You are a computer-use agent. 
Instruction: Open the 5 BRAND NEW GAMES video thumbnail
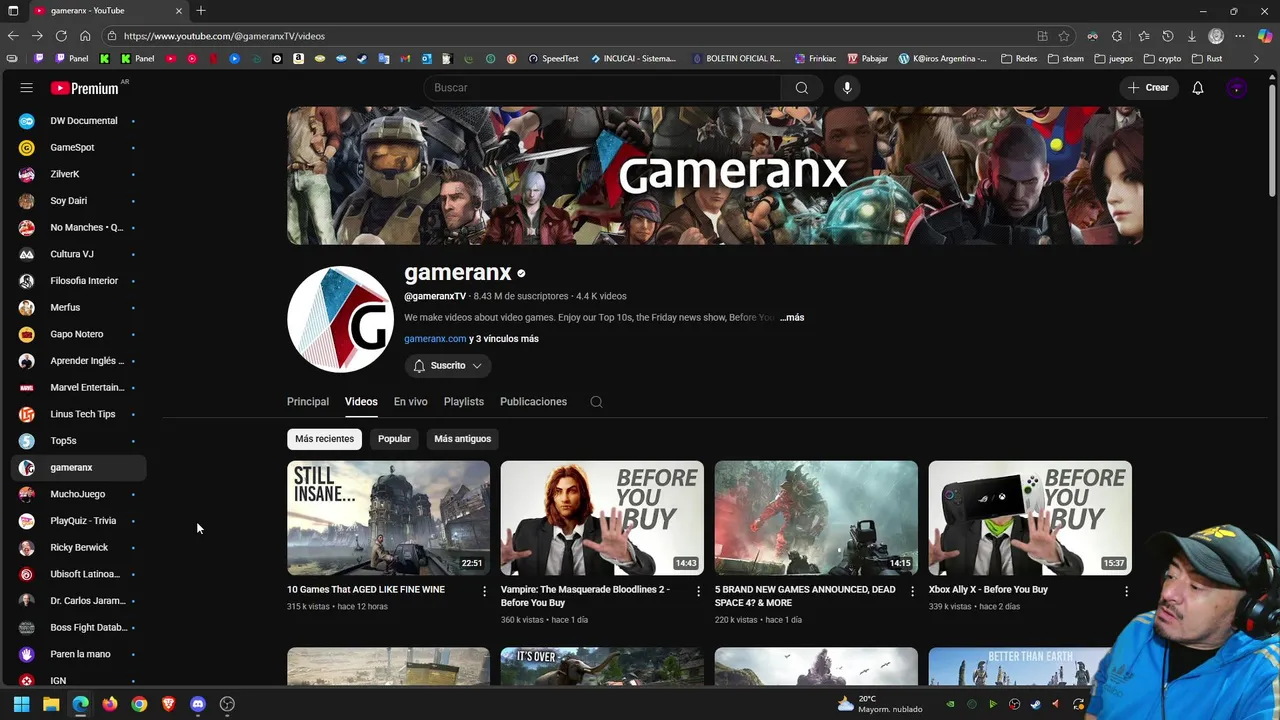coord(816,518)
